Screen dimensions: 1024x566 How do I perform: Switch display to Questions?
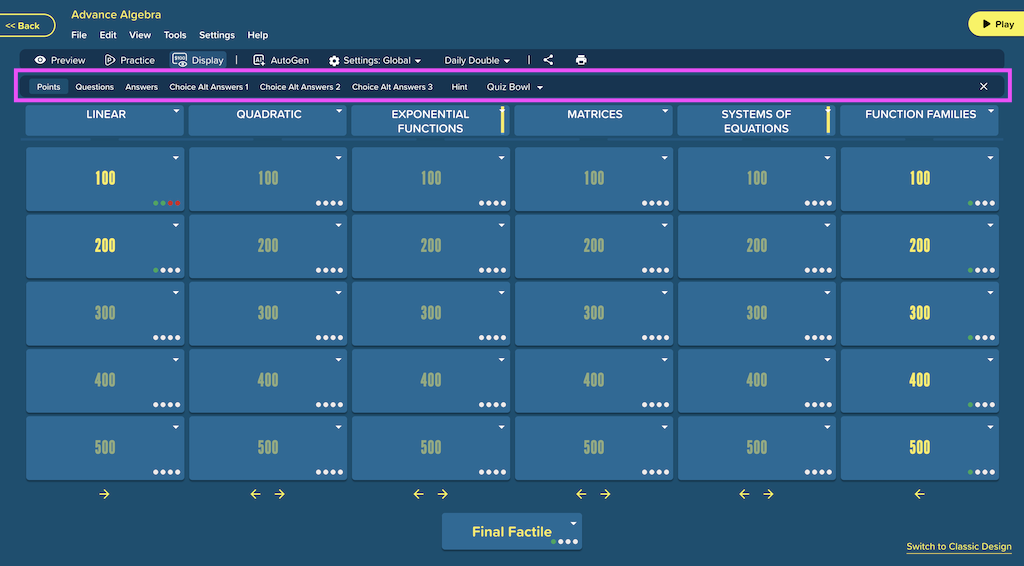tap(94, 87)
